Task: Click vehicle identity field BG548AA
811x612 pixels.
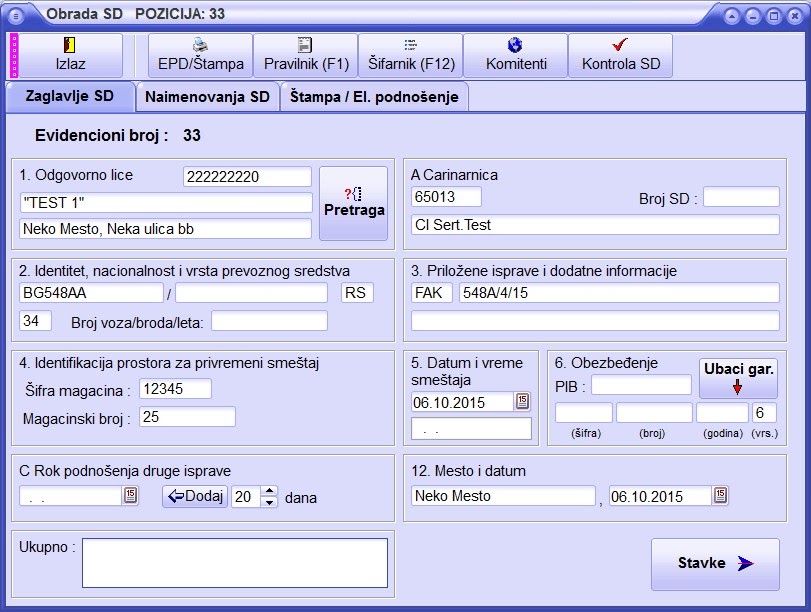Action: (92, 293)
